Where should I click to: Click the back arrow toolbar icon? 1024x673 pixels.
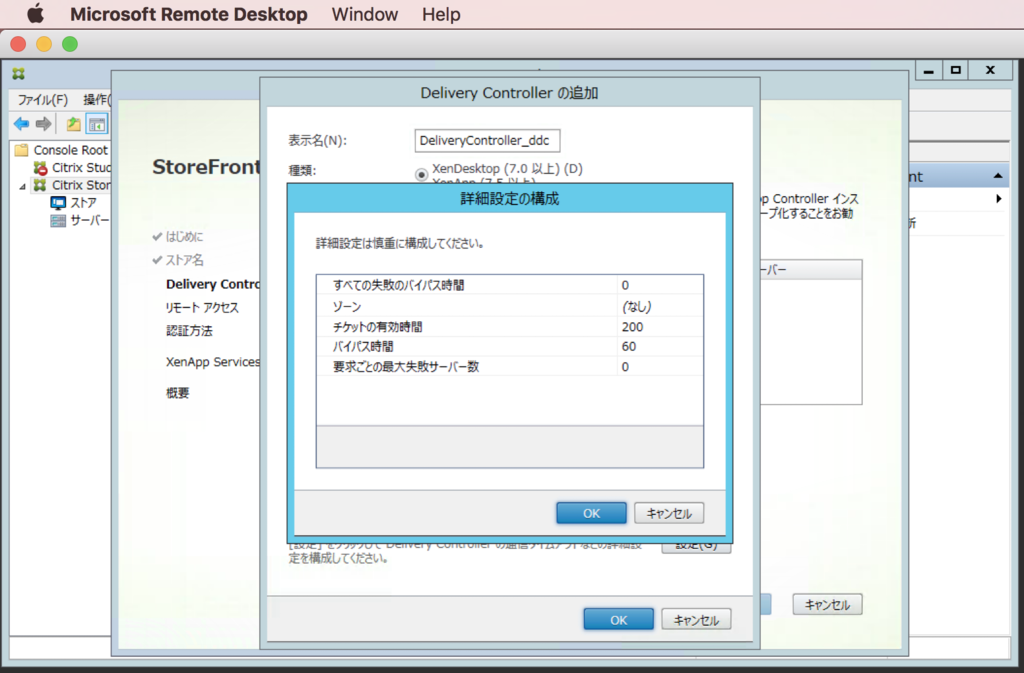(22, 123)
